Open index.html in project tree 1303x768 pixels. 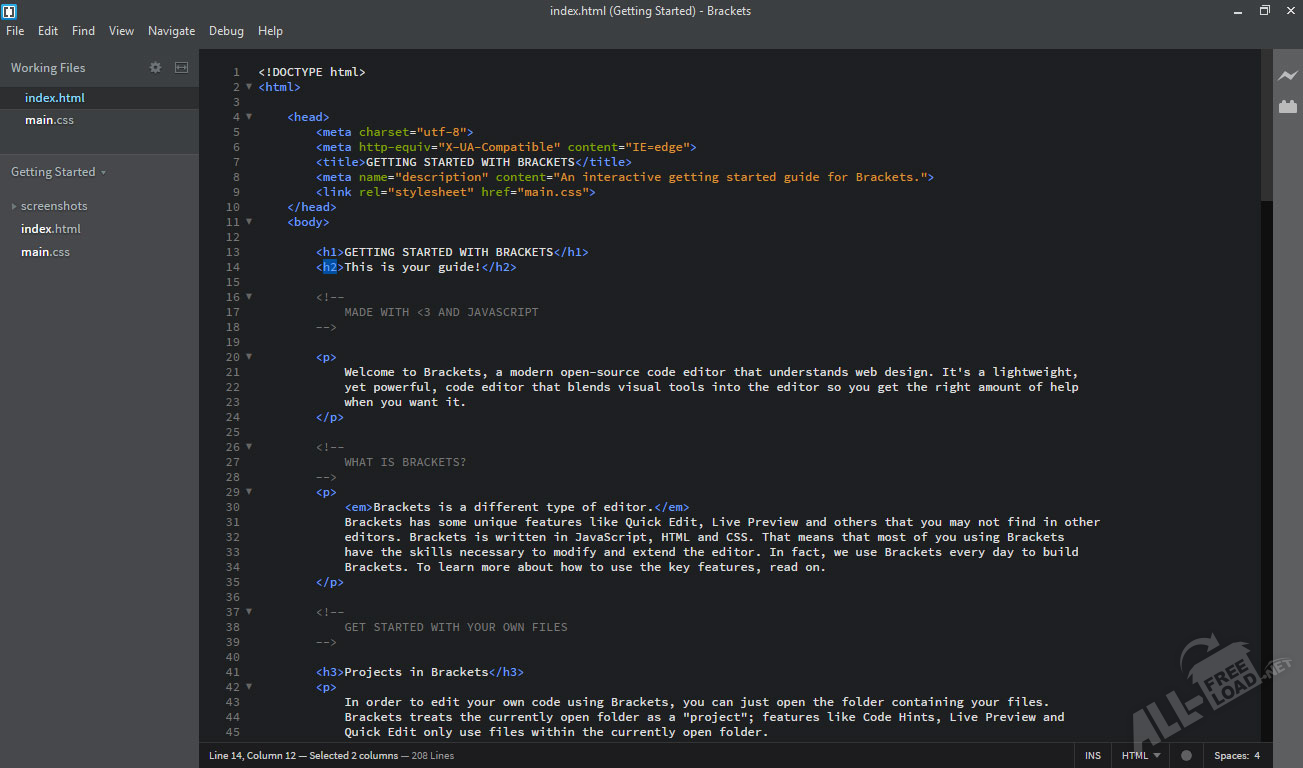pos(51,229)
